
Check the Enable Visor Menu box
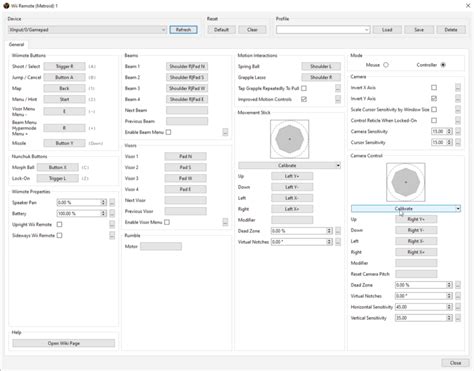[167, 222]
